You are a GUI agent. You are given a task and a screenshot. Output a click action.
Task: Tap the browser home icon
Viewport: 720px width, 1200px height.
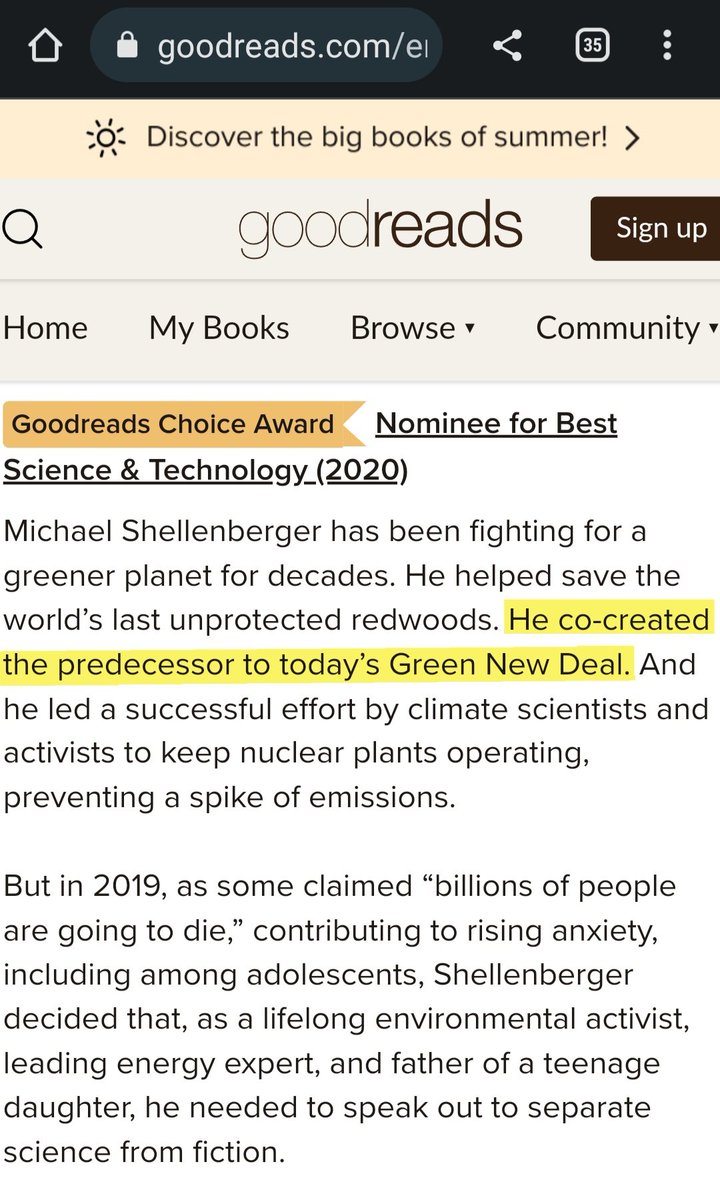45,45
